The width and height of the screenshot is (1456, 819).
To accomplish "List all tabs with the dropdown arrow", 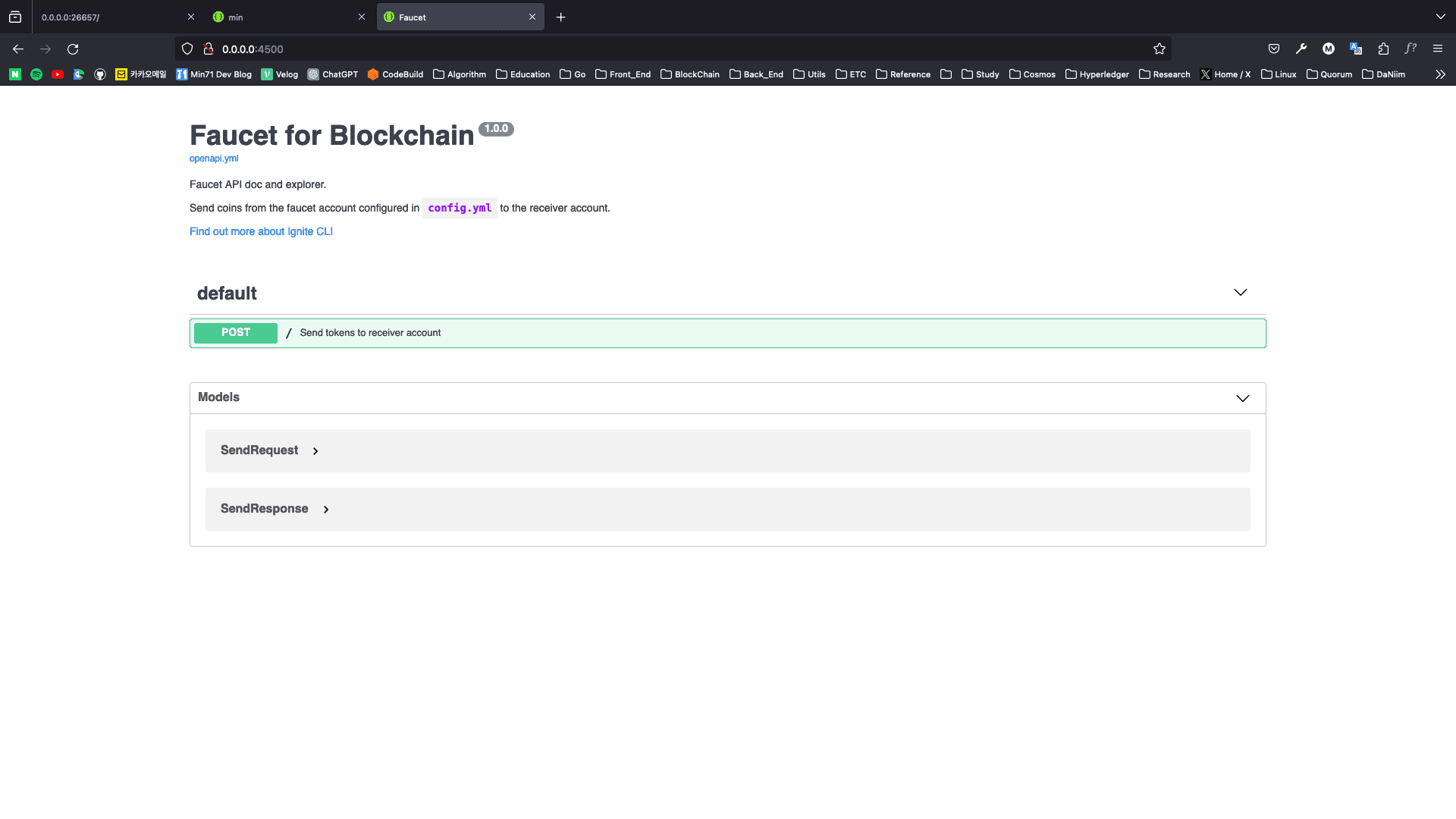I will pos(1440,17).
